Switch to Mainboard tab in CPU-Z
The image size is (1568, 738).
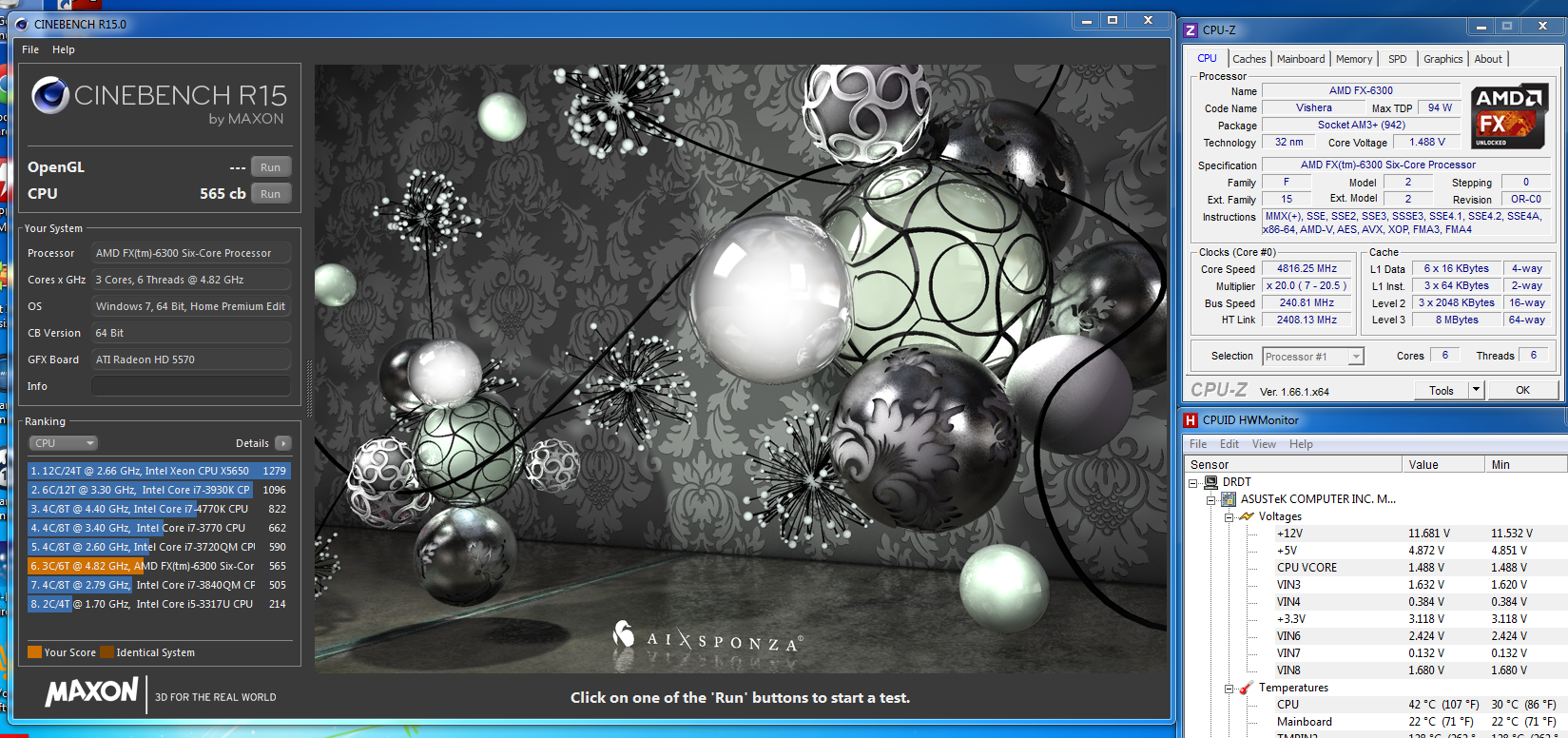pos(1301,59)
